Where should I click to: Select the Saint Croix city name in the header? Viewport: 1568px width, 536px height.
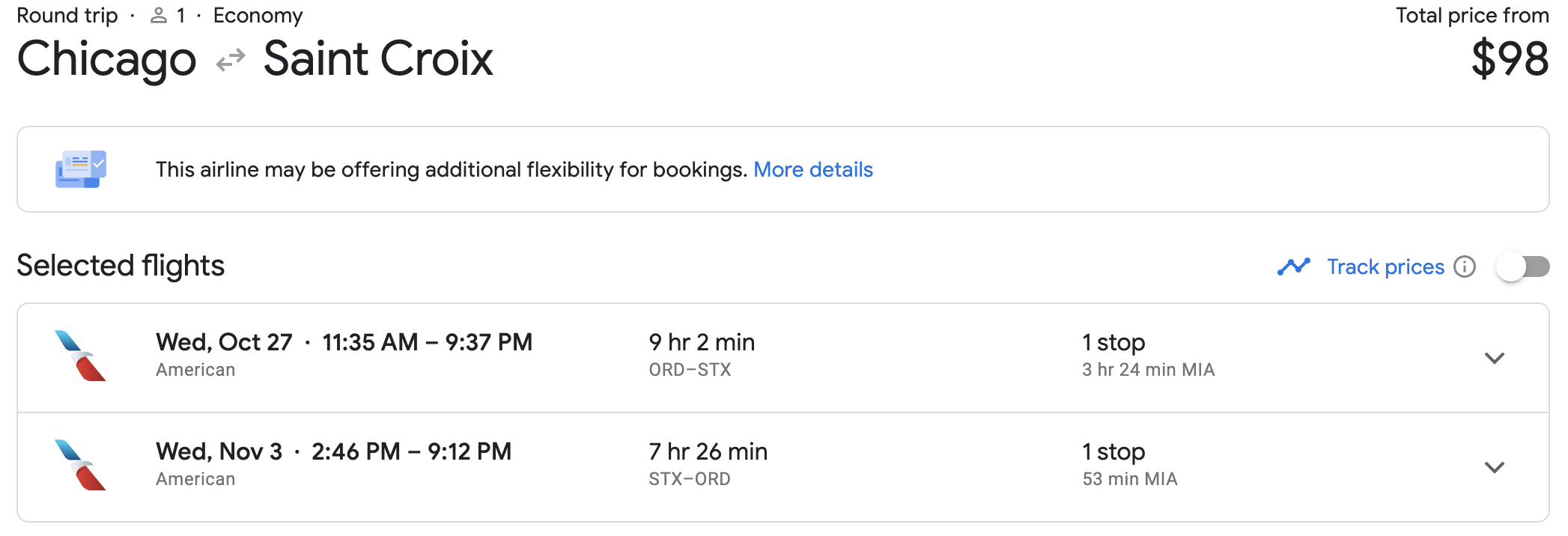[377, 58]
